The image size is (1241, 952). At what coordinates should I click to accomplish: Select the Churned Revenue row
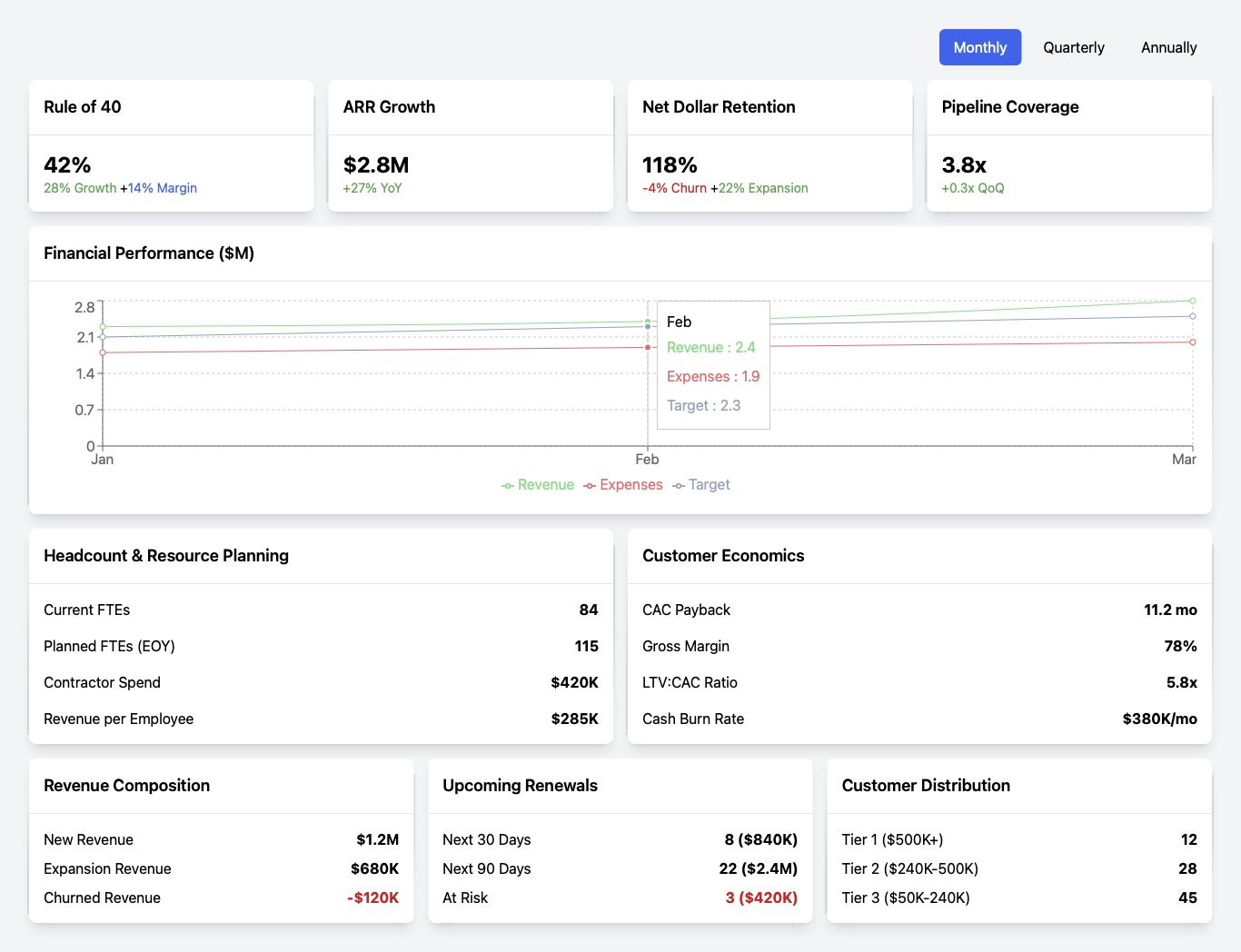tap(221, 897)
